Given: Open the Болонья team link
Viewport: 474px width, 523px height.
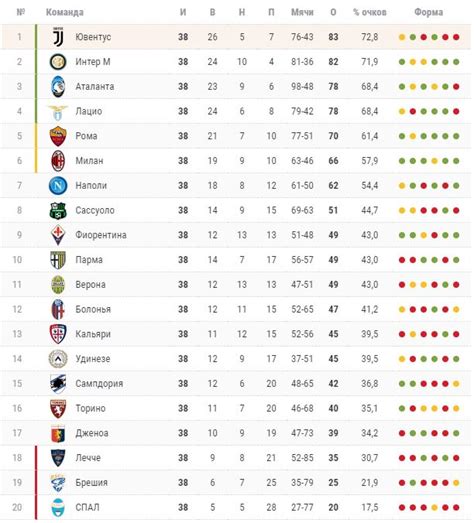Looking at the screenshot, I should pos(93,309).
